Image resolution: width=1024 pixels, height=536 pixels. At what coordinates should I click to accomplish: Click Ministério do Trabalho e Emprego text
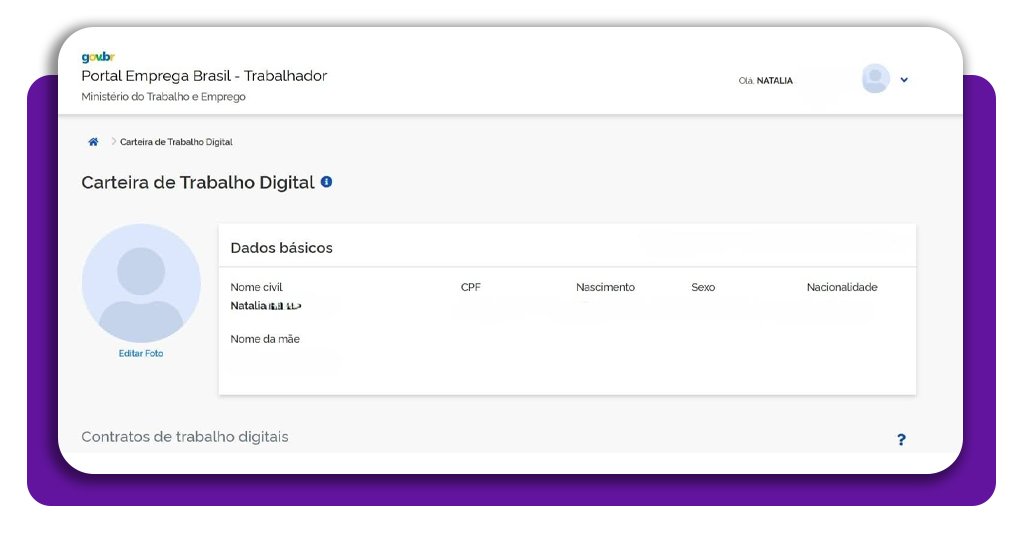163,97
